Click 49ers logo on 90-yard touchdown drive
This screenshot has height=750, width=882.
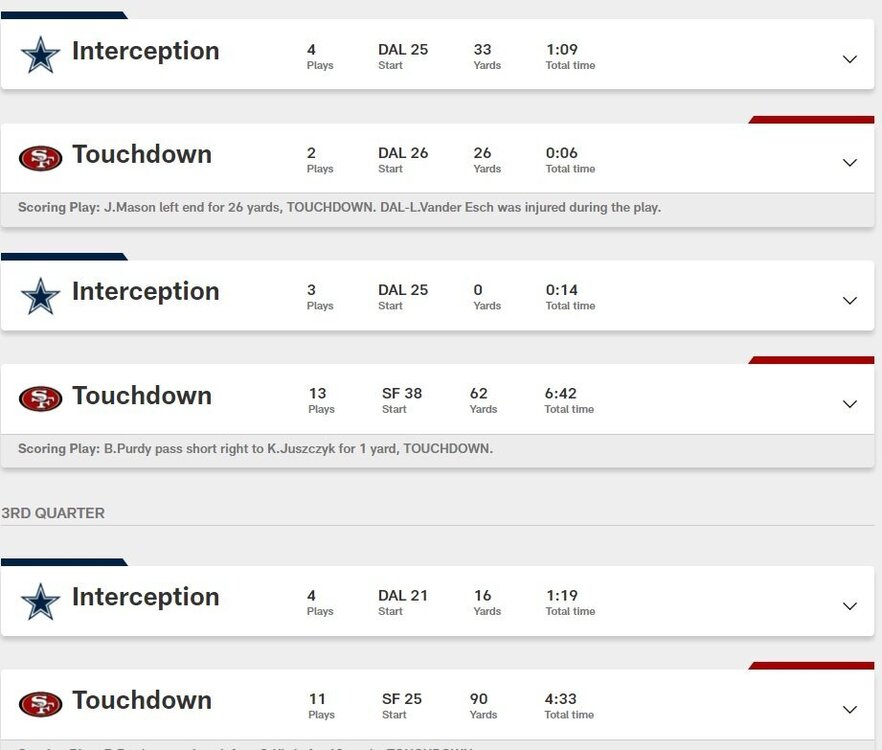coord(41,704)
